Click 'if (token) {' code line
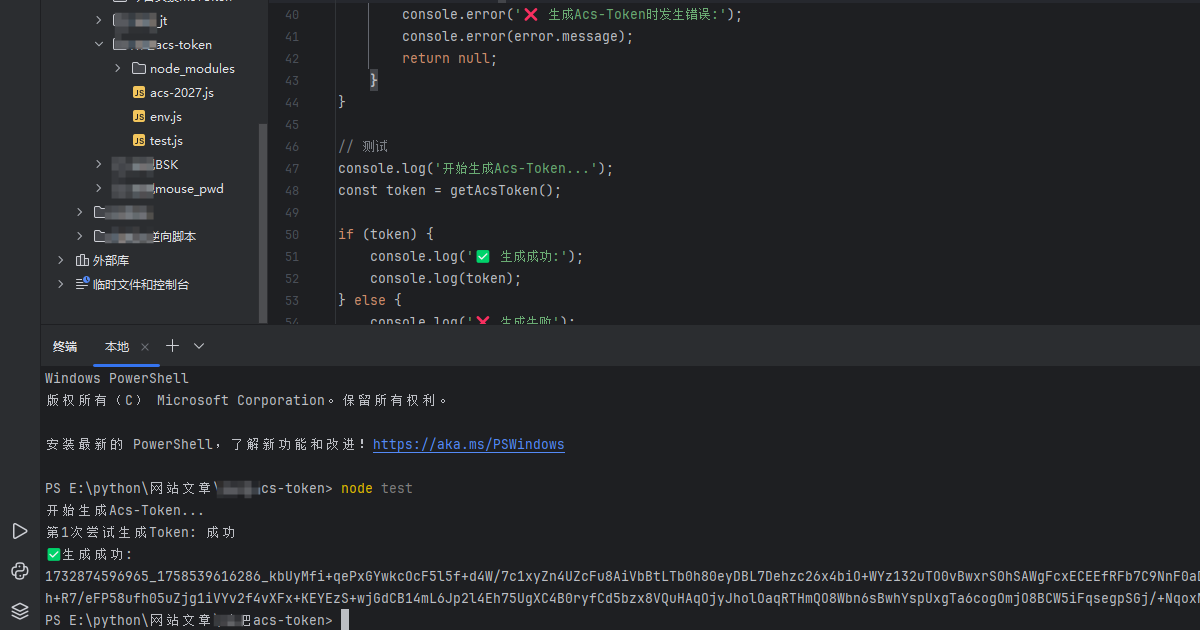 [386, 234]
